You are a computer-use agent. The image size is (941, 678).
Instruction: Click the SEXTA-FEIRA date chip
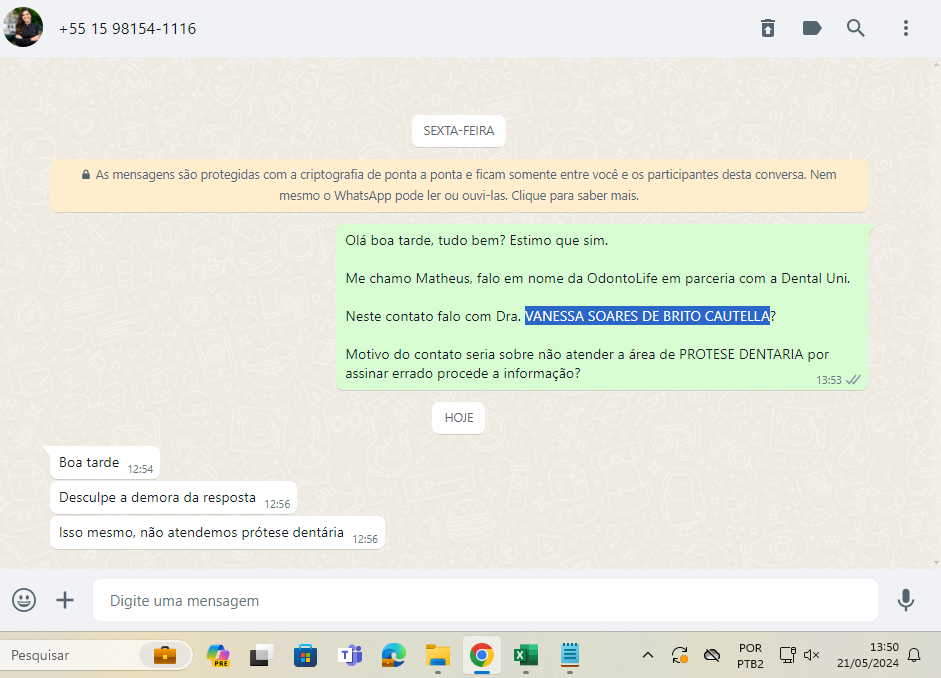[x=458, y=131]
